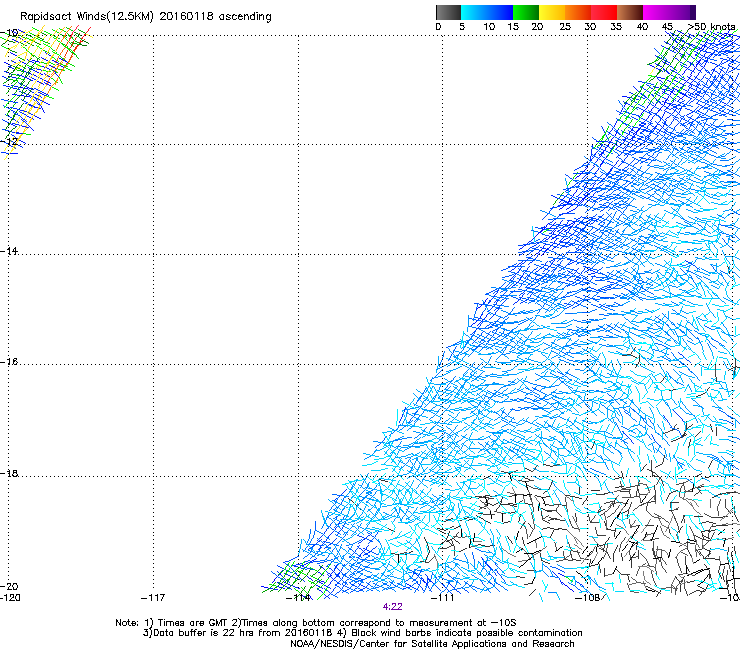
Task: Click the legend value 25 label
Action: (565, 27)
